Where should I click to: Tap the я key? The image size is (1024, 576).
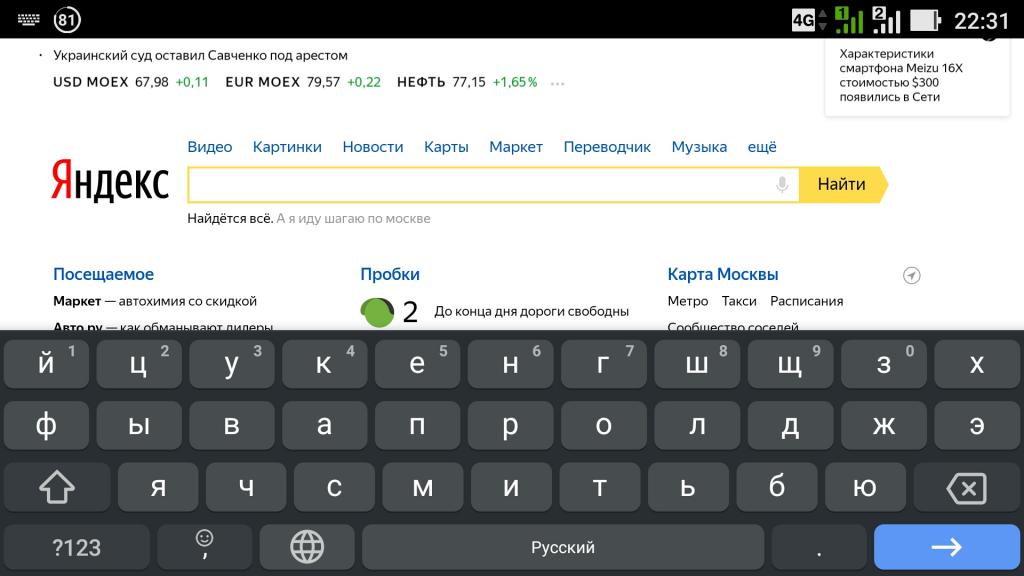point(158,487)
